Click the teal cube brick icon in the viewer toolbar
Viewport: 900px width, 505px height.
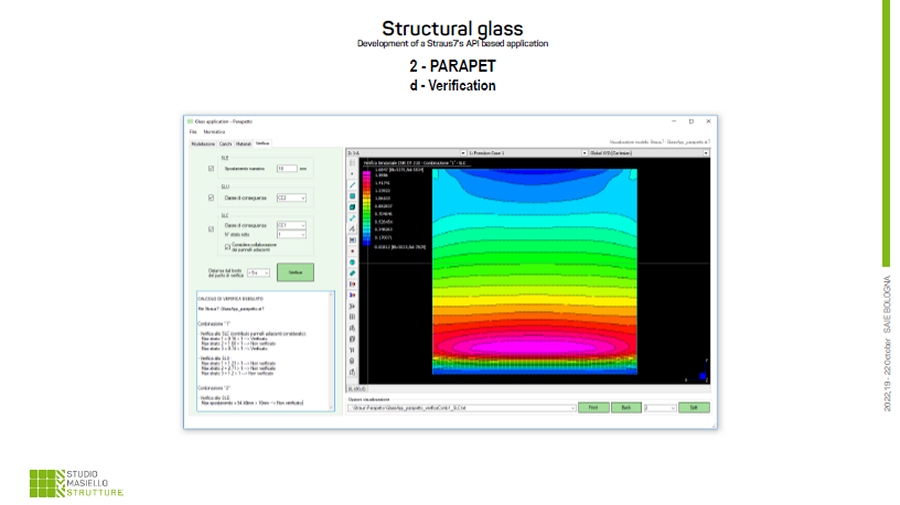click(352, 207)
